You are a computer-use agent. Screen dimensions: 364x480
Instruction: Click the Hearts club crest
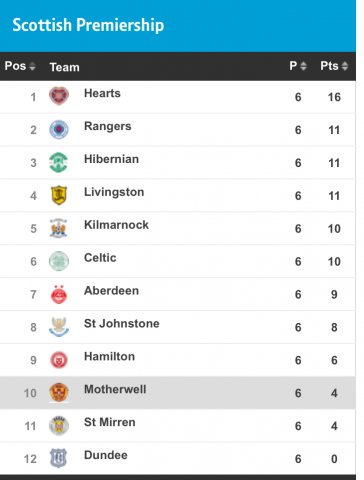[59, 96]
